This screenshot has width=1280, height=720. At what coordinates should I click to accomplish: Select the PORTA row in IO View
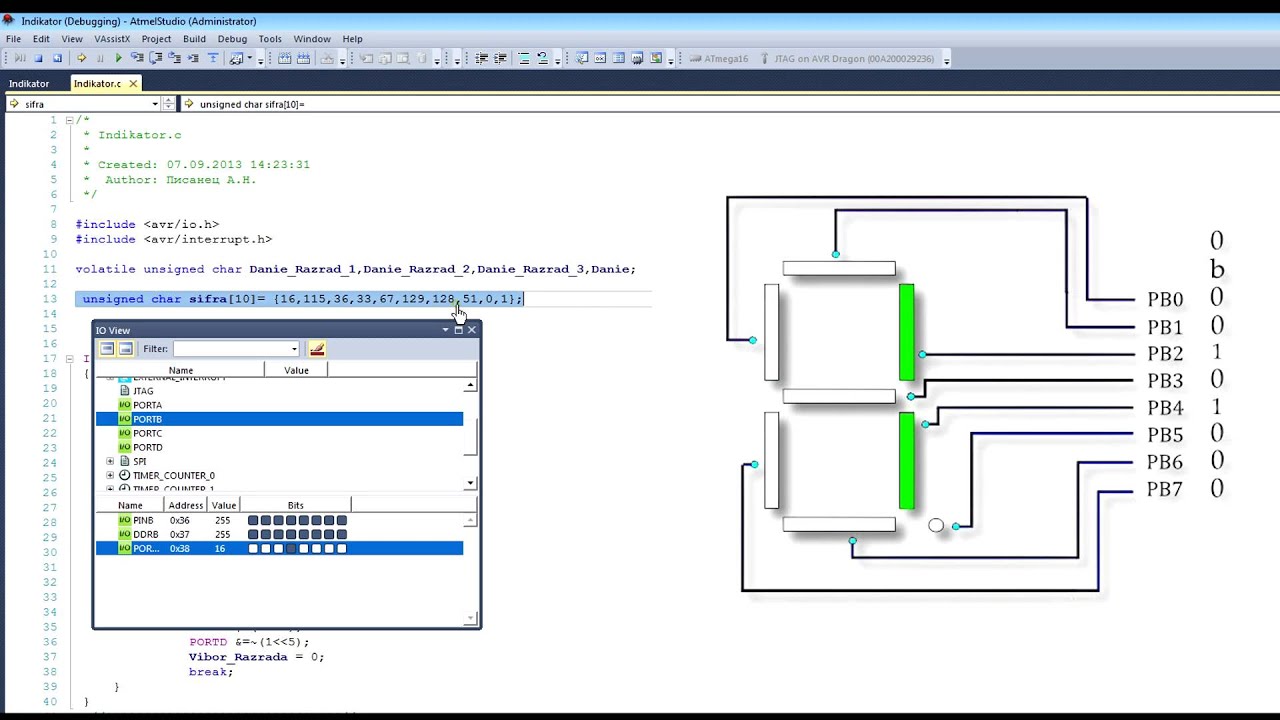pos(279,405)
